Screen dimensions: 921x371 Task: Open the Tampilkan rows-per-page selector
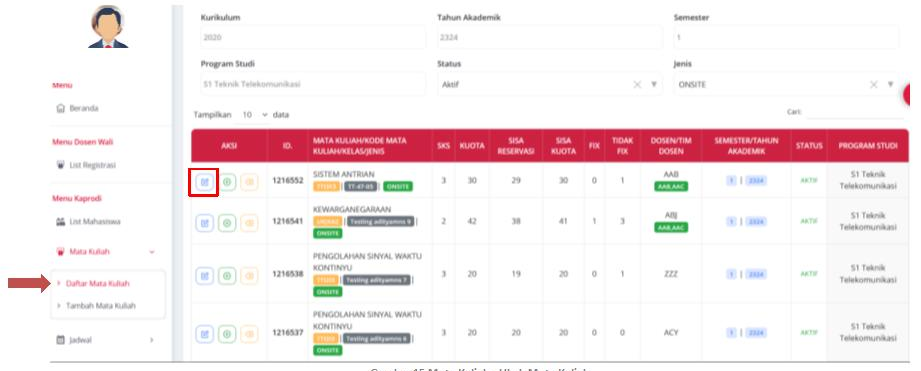click(x=254, y=115)
